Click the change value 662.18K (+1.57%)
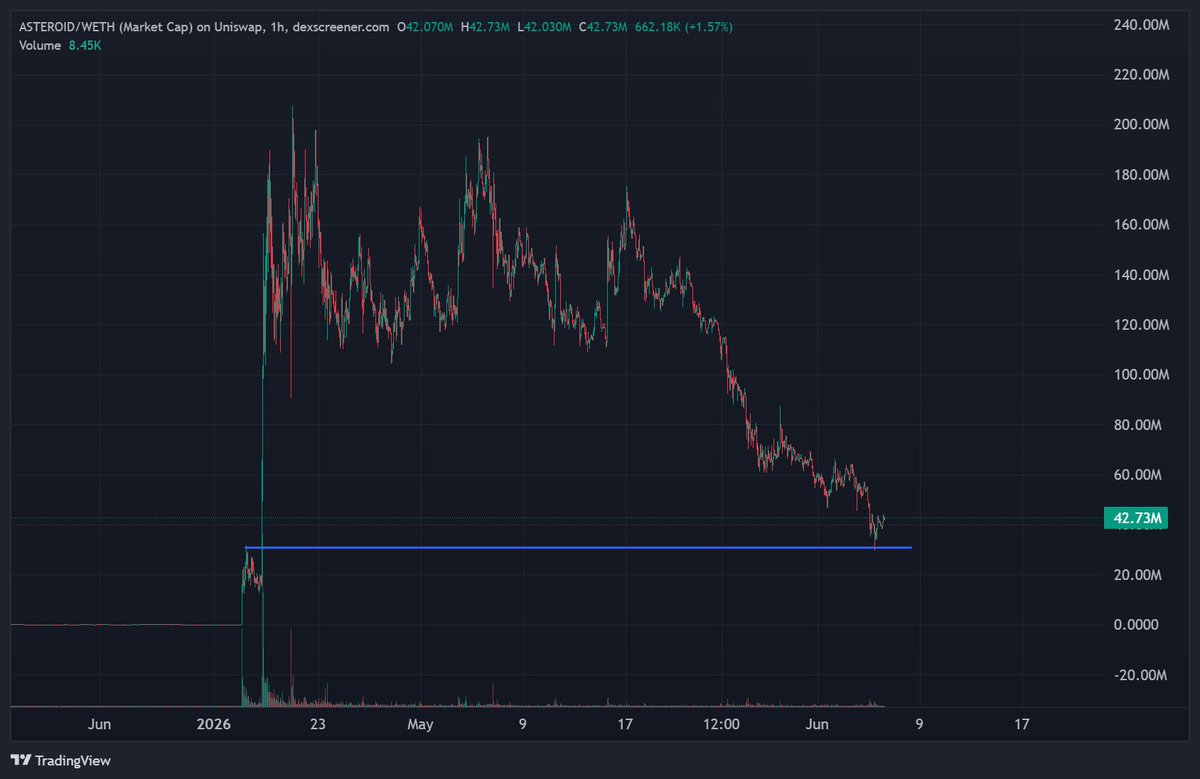 point(684,27)
